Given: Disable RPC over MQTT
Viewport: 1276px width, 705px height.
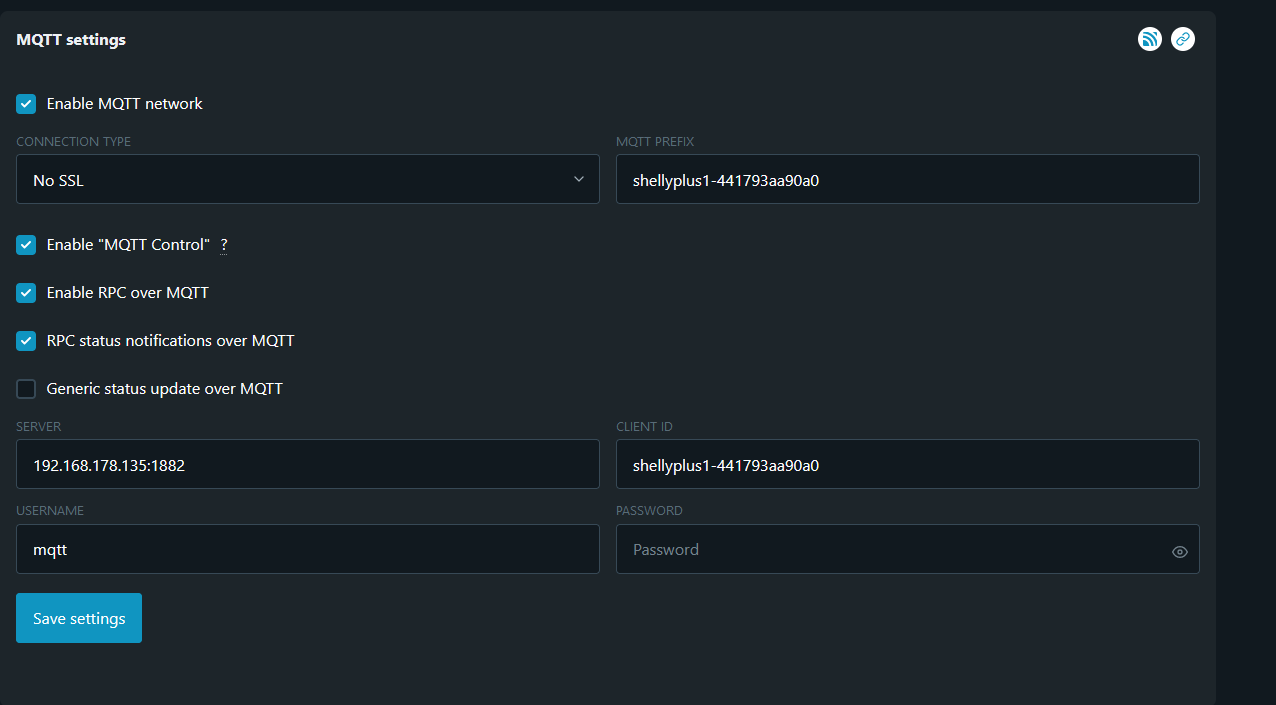Looking at the screenshot, I should coord(25,292).
